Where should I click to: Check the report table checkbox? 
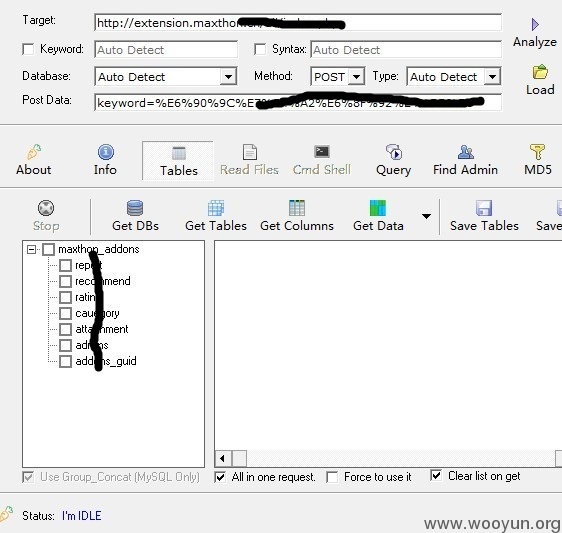point(65,265)
